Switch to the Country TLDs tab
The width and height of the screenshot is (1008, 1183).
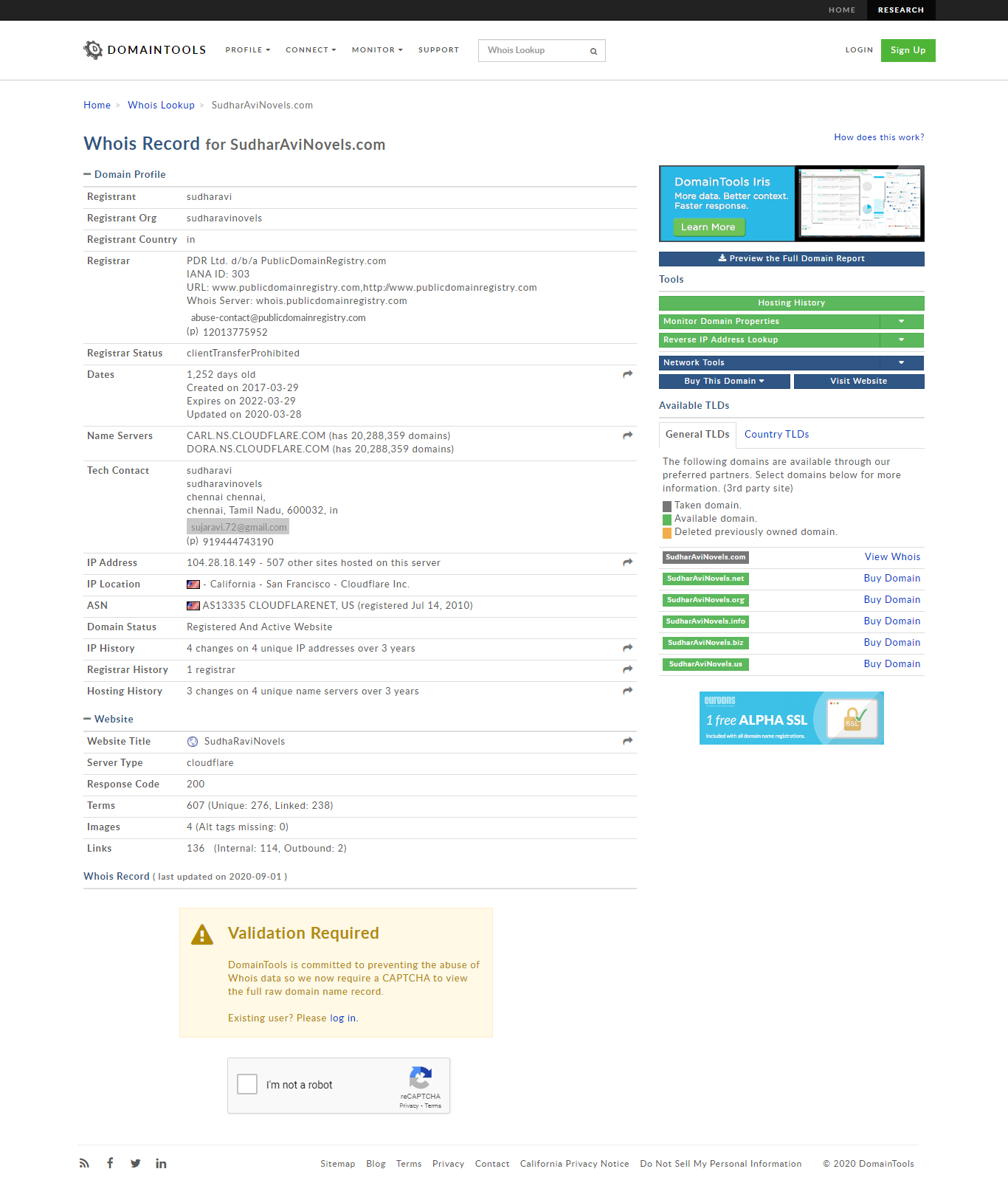click(776, 434)
